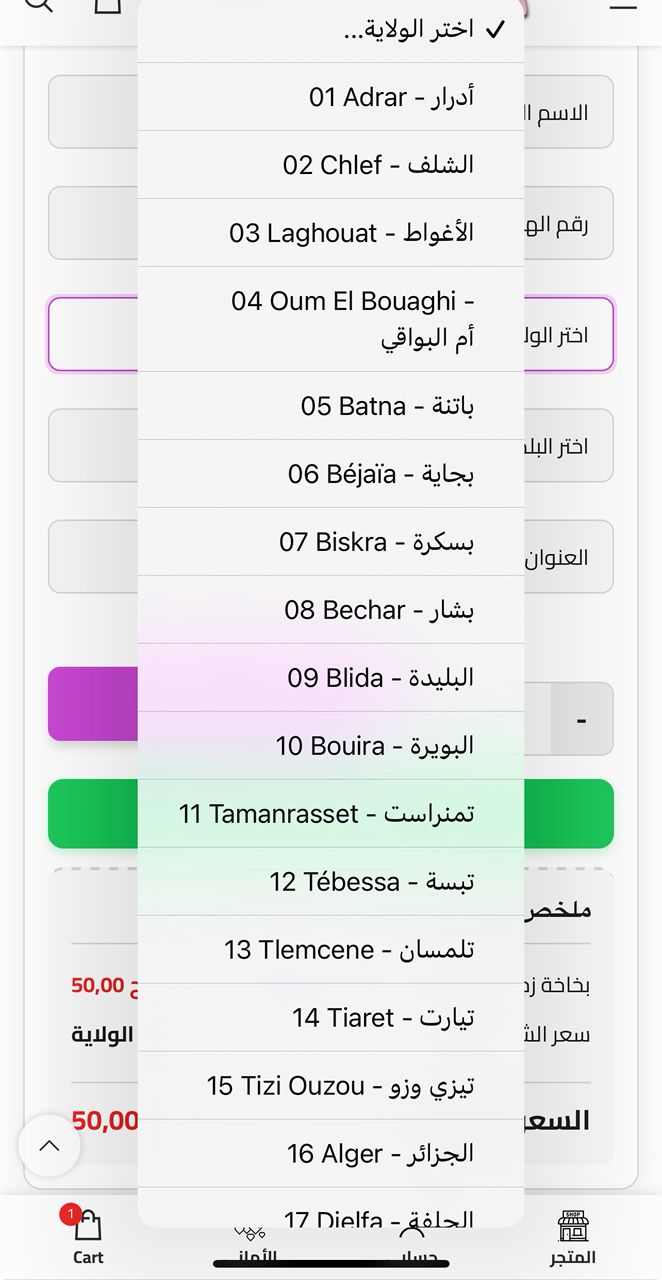The image size is (662, 1280).
Task: Select '05 Batna - باتنة' option
Action: (331, 406)
